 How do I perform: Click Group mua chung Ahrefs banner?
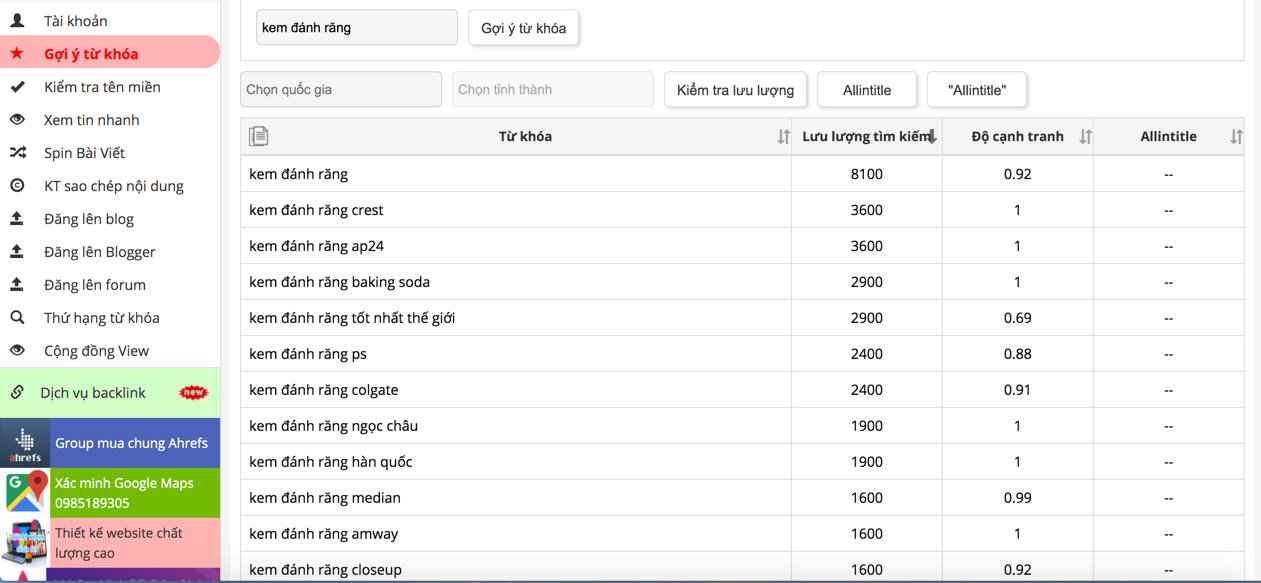point(110,443)
